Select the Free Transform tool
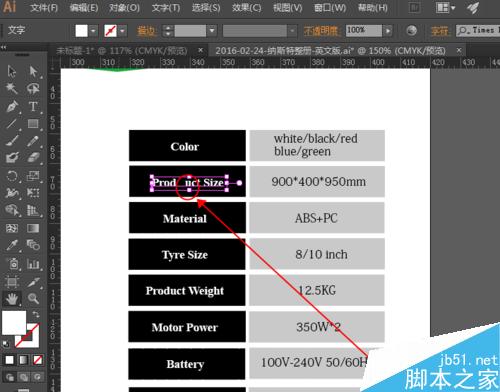This screenshot has width=500, height=392. click(33, 192)
